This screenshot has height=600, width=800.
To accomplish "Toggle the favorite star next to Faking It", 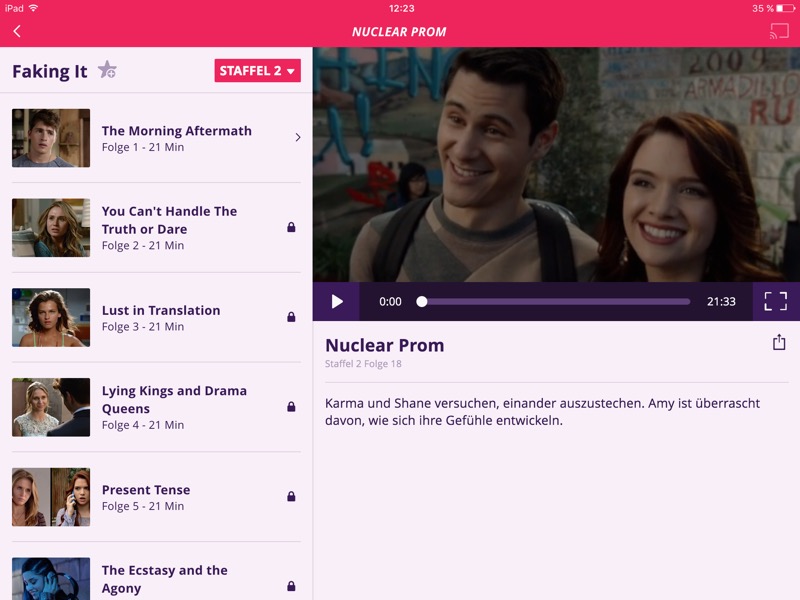I will click(x=110, y=72).
